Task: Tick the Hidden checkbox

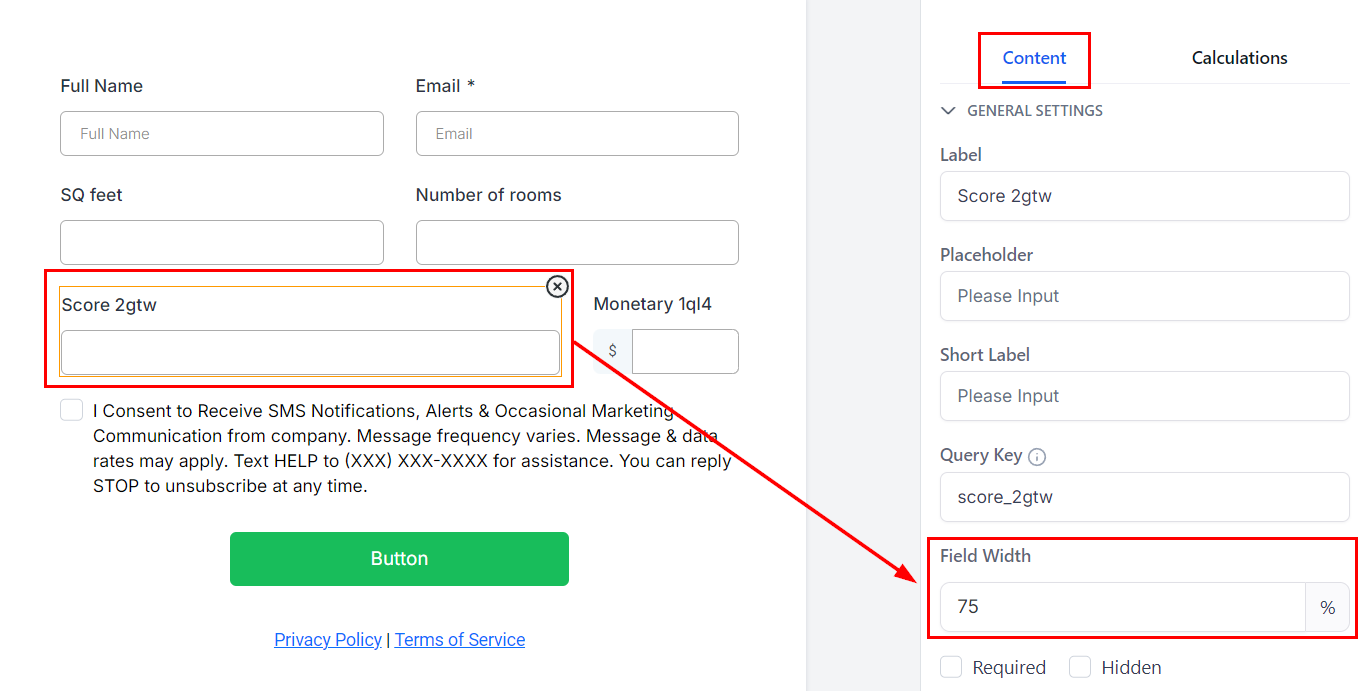Action: [x=1080, y=667]
